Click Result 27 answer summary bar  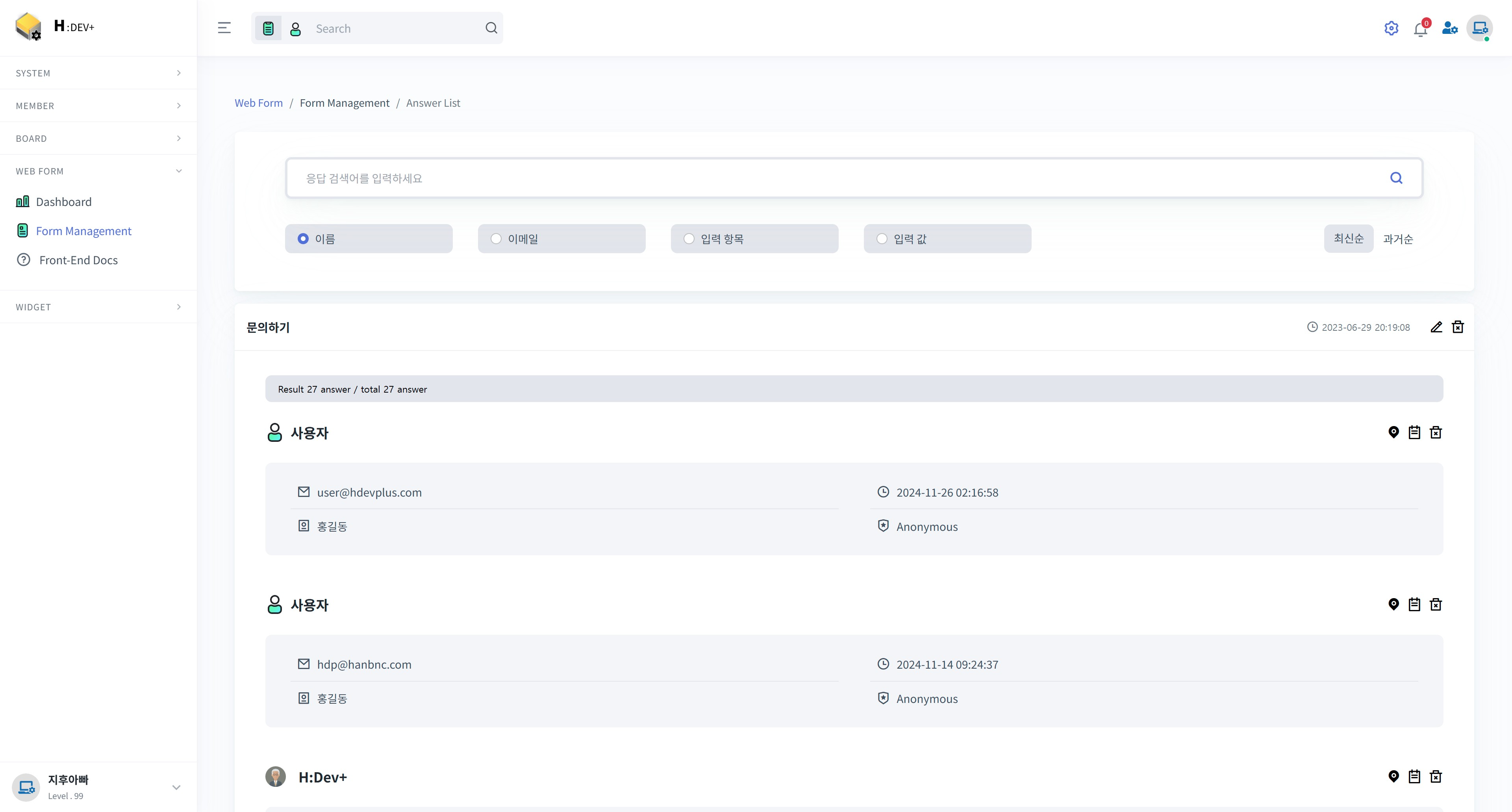point(854,389)
